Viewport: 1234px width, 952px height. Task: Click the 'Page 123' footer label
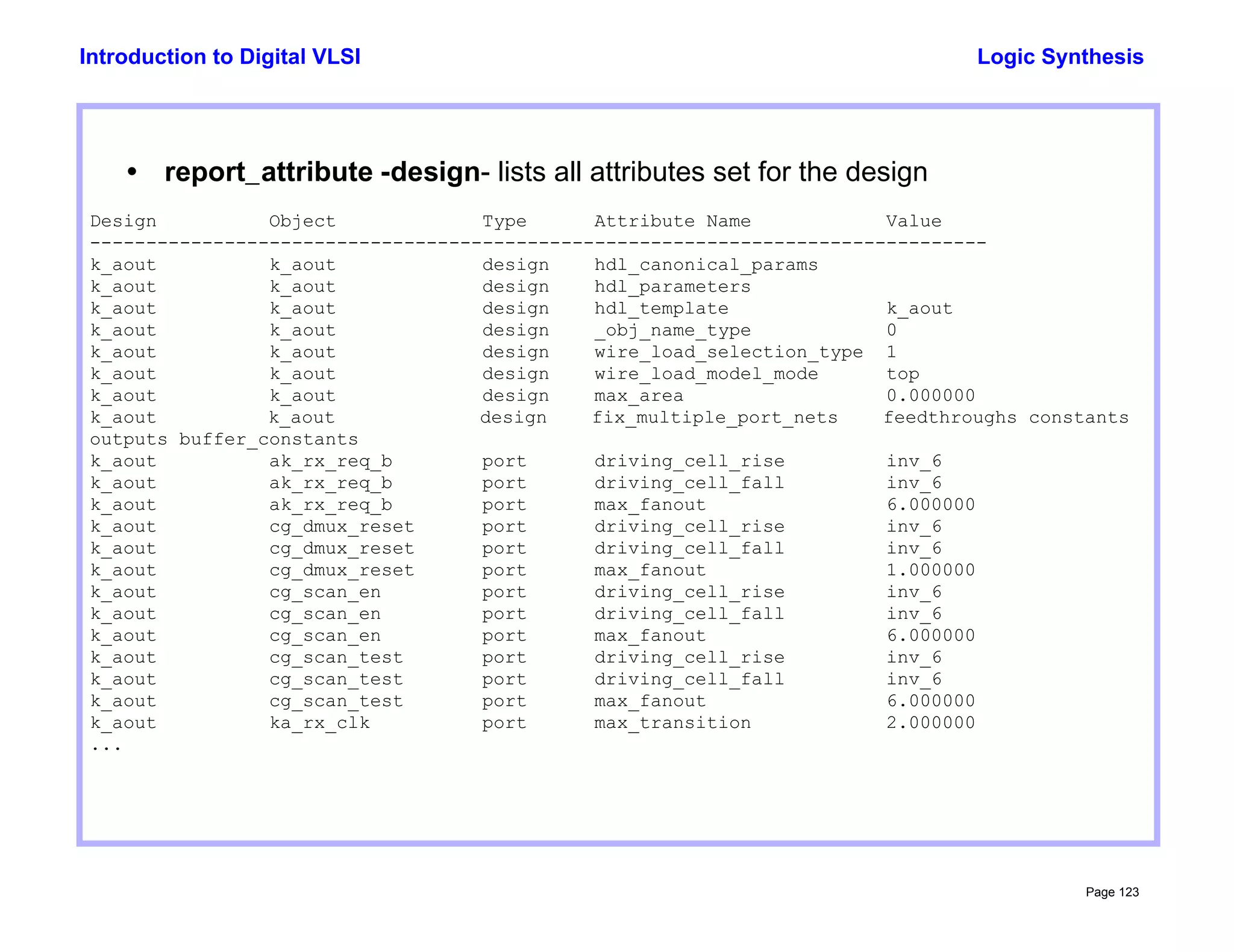pos(1112,892)
